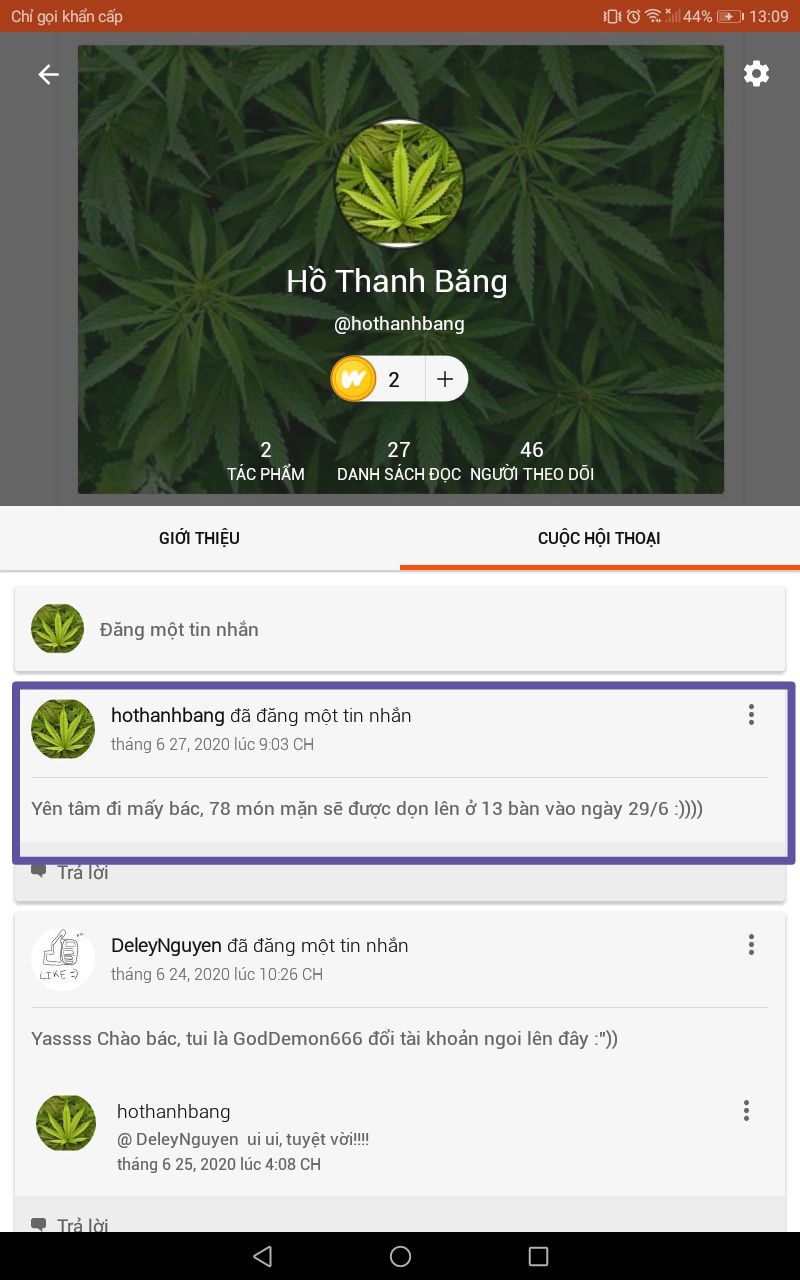Tap the DeleyNguyen username link
This screenshot has height=1280, width=800.
(x=166, y=945)
